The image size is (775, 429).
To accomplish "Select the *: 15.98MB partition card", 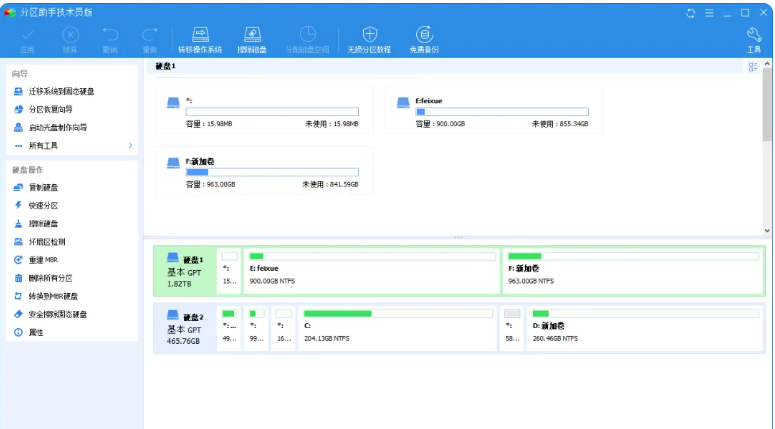I will 264,109.
